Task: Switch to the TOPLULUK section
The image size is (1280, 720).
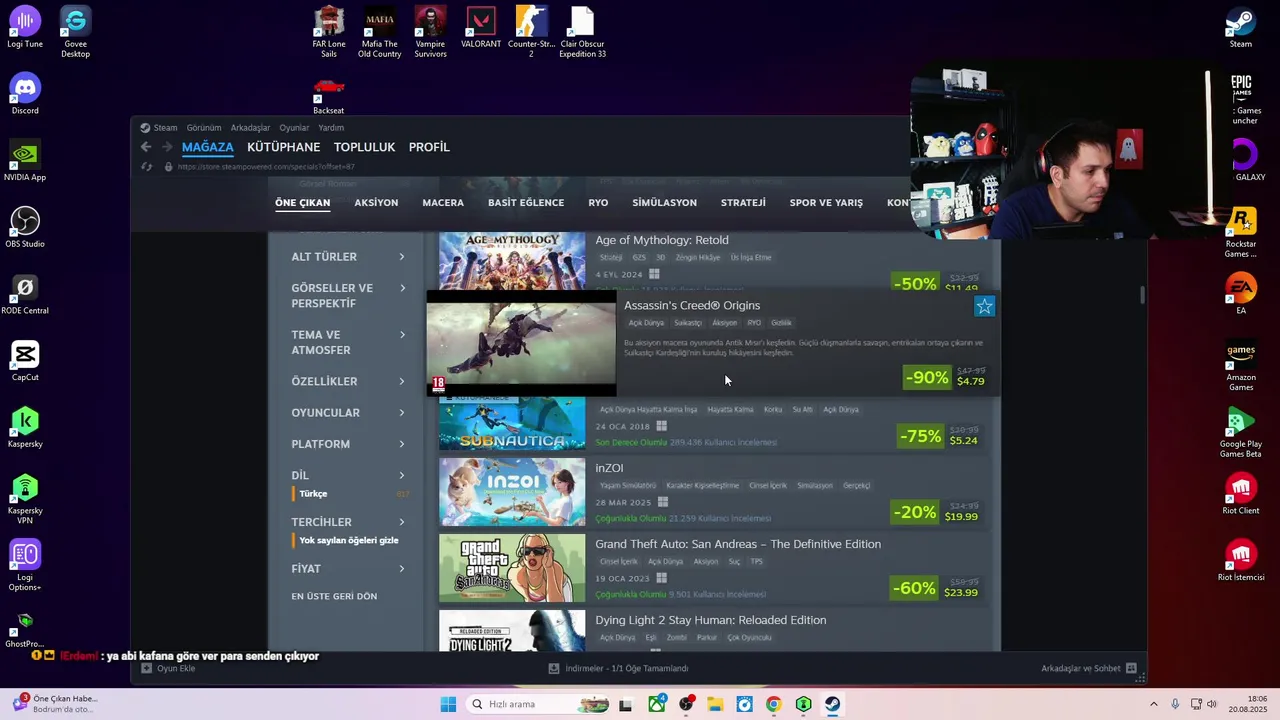Action: [365, 147]
